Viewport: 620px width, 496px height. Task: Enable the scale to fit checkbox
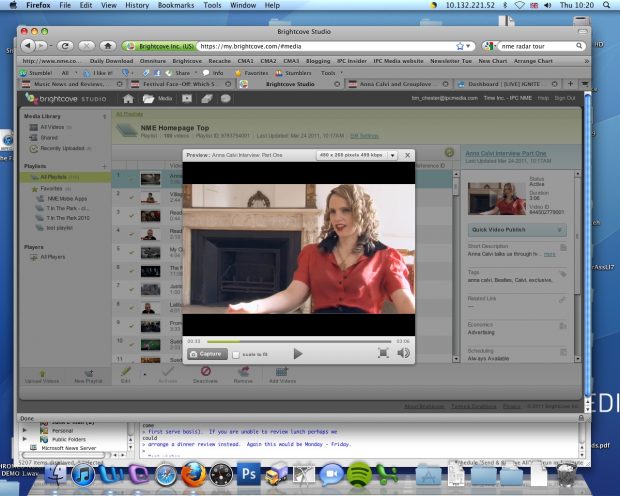point(236,355)
